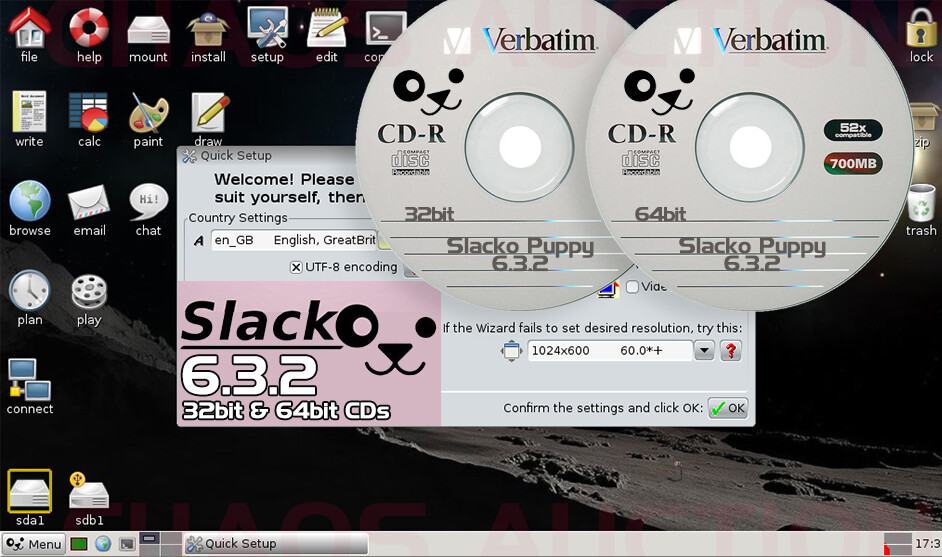This screenshot has height=557, width=942.
Task: Open the draw pencil icon
Action: tap(210, 112)
